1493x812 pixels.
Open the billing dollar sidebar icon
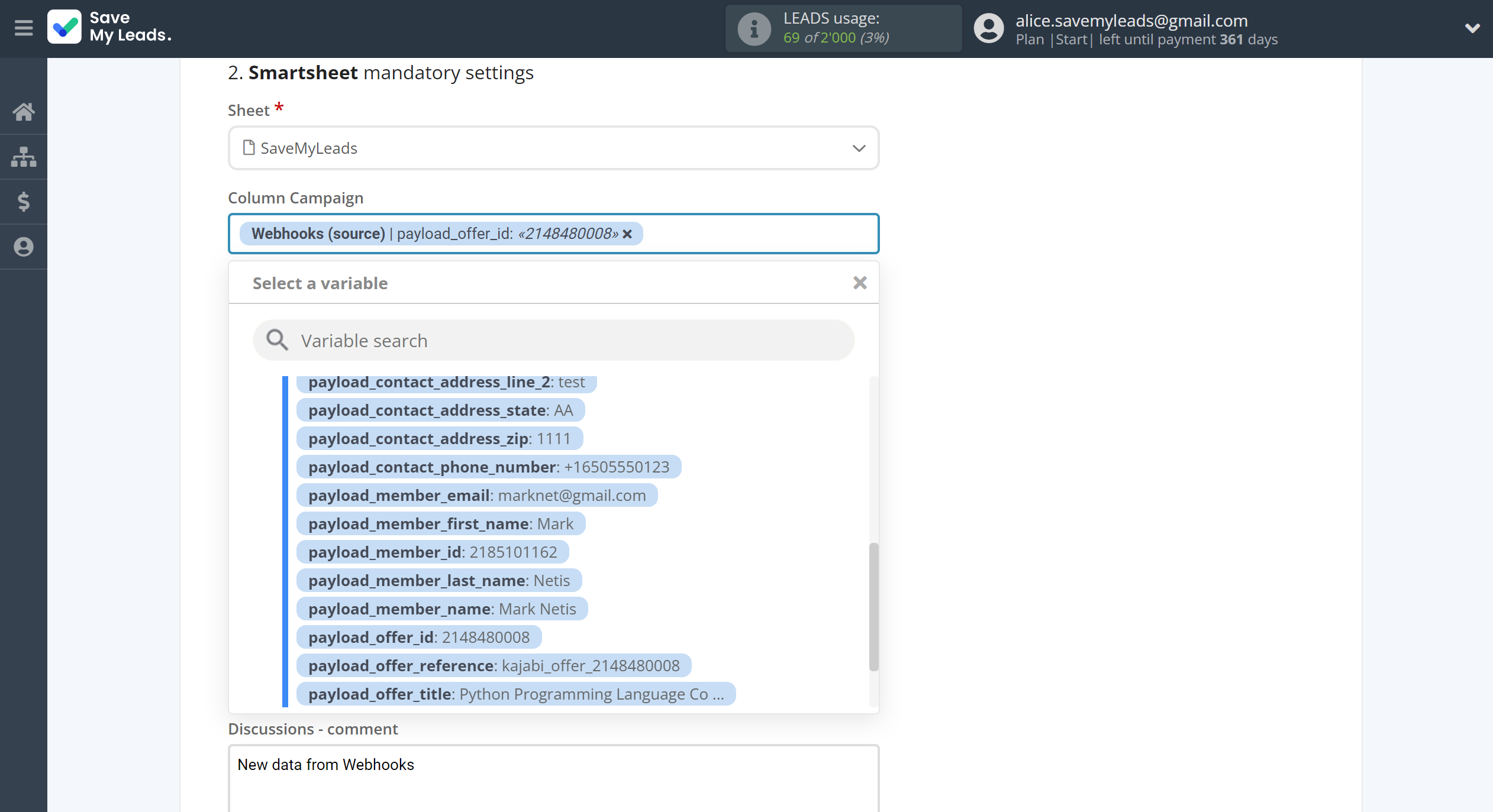(24, 202)
